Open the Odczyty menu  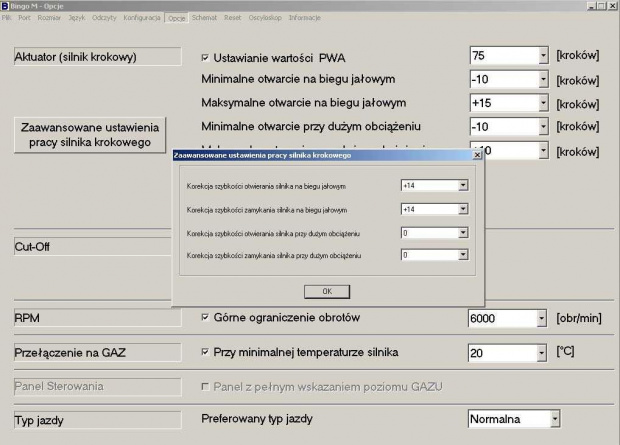[103, 19]
